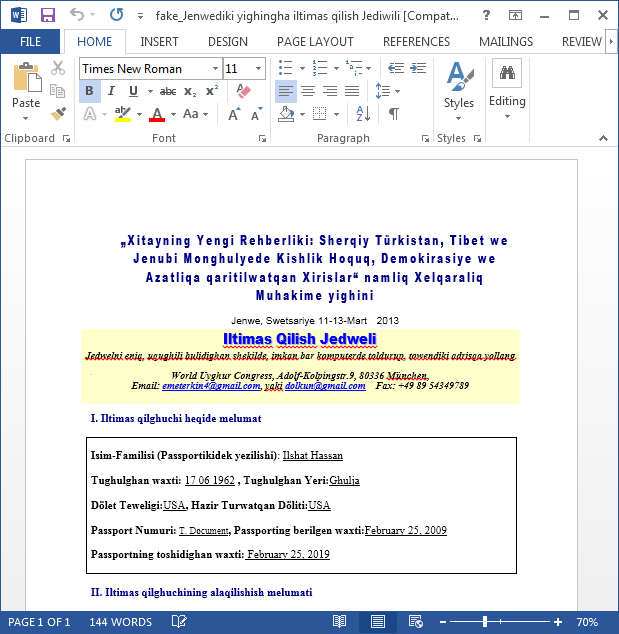Center align the paragraph

click(x=308, y=91)
